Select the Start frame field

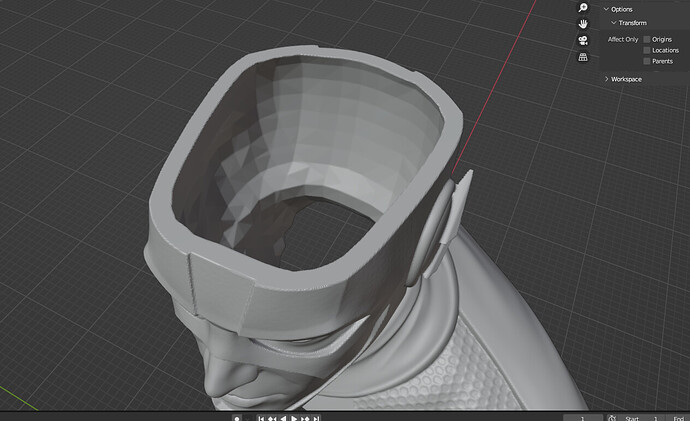(641, 418)
